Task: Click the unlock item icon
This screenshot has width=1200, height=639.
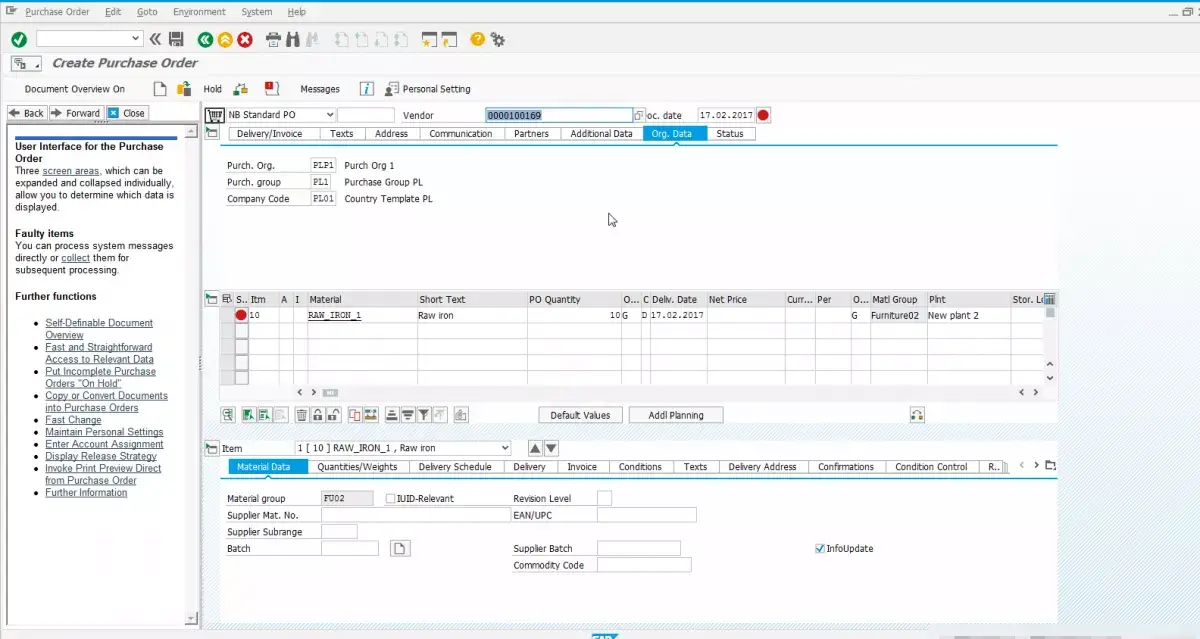Action: pos(335,414)
